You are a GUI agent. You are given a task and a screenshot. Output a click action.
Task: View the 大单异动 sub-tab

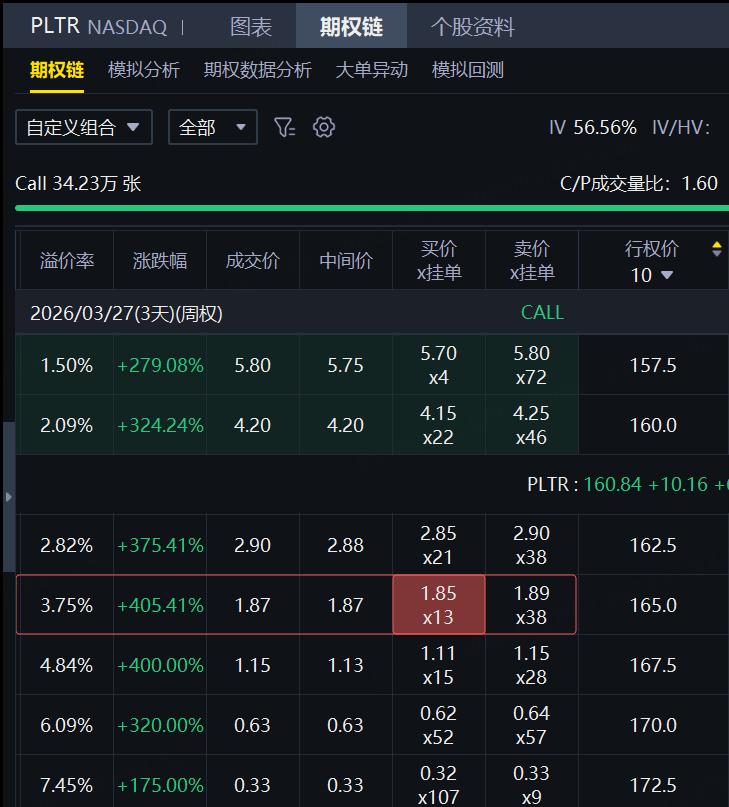[x=371, y=70]
